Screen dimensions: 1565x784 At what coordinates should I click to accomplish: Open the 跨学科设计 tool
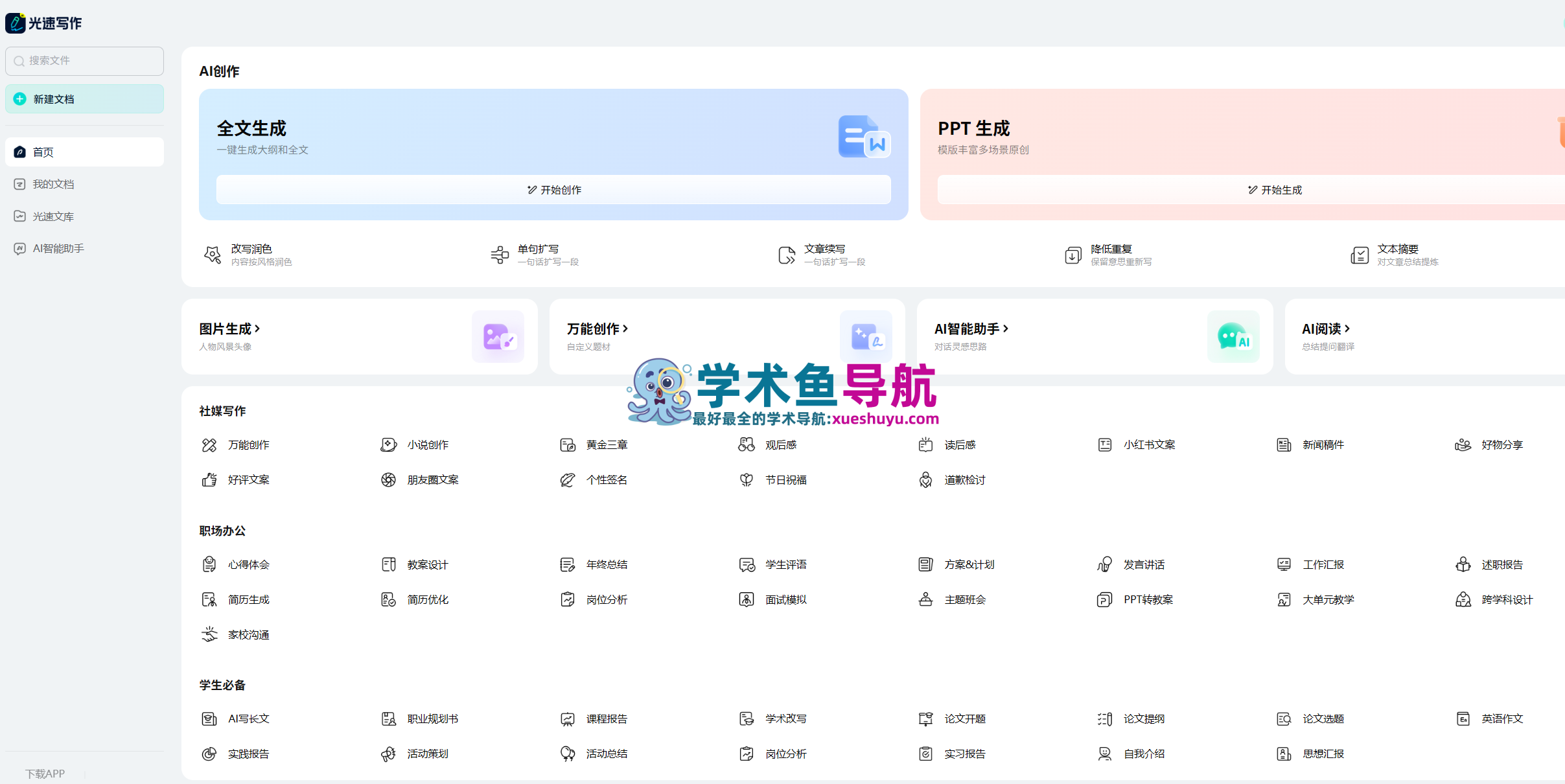point(1494,599)
